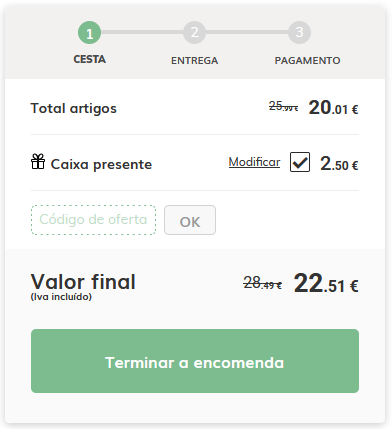Click the progress line between steps 1 and 2
The height and width of the screenshot is (429, 392).
[142, 32]
